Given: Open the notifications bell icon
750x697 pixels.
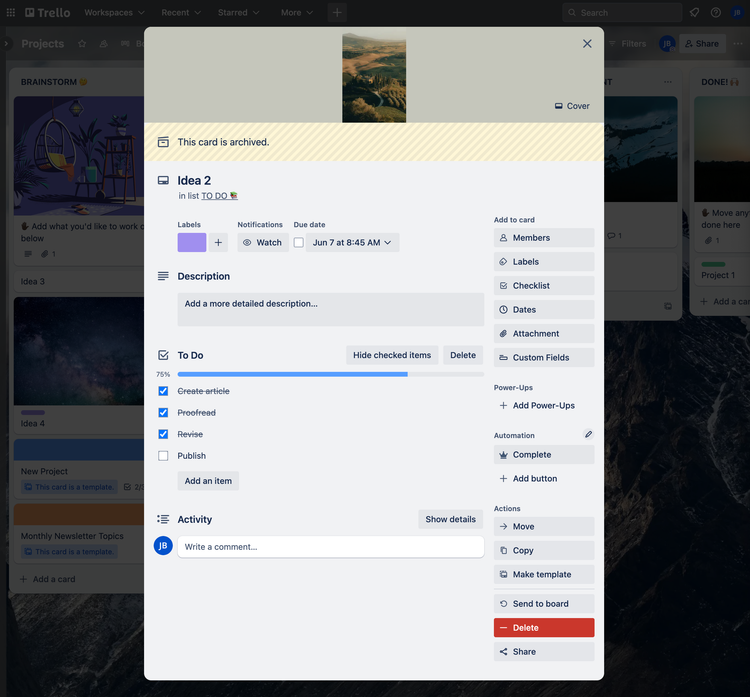Looking at the screenshot, I should point(694,13).
